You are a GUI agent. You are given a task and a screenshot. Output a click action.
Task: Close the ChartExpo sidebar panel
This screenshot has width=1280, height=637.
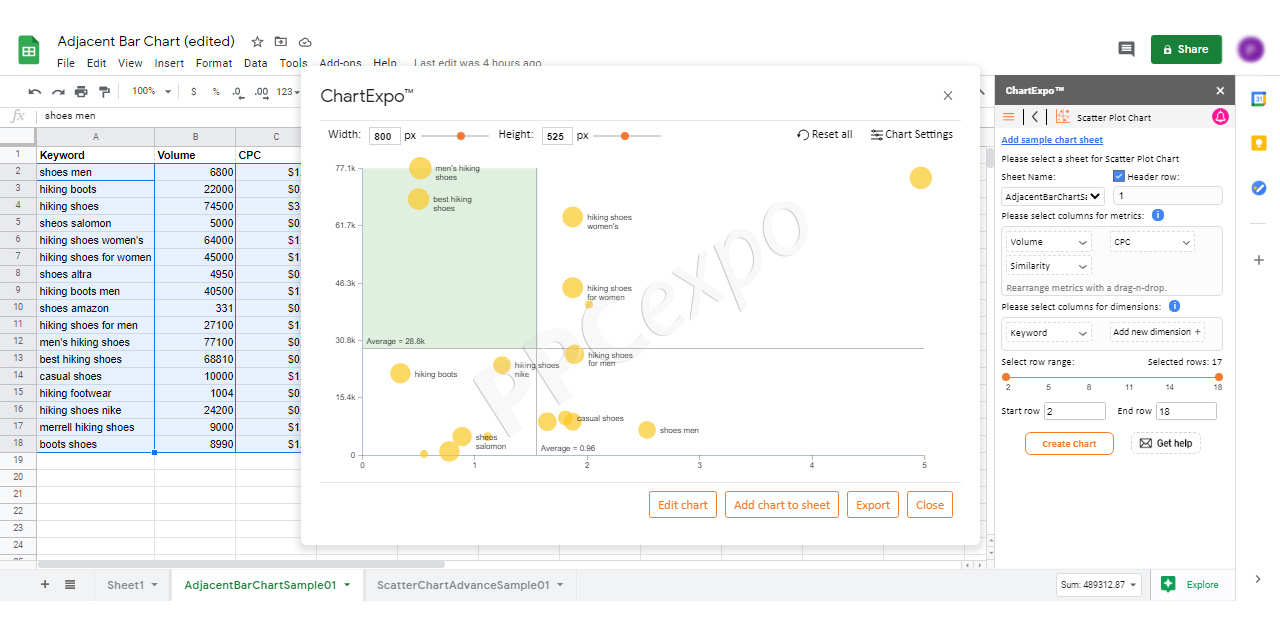[1220, 90]
